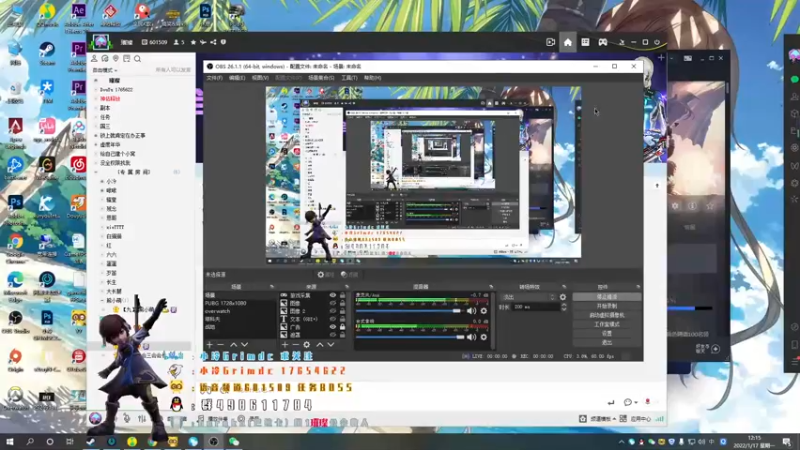The height and width of the screenshot is (450, 800).
Task: Click 退出 exit button in OBS controls
Action: [607, 343]
